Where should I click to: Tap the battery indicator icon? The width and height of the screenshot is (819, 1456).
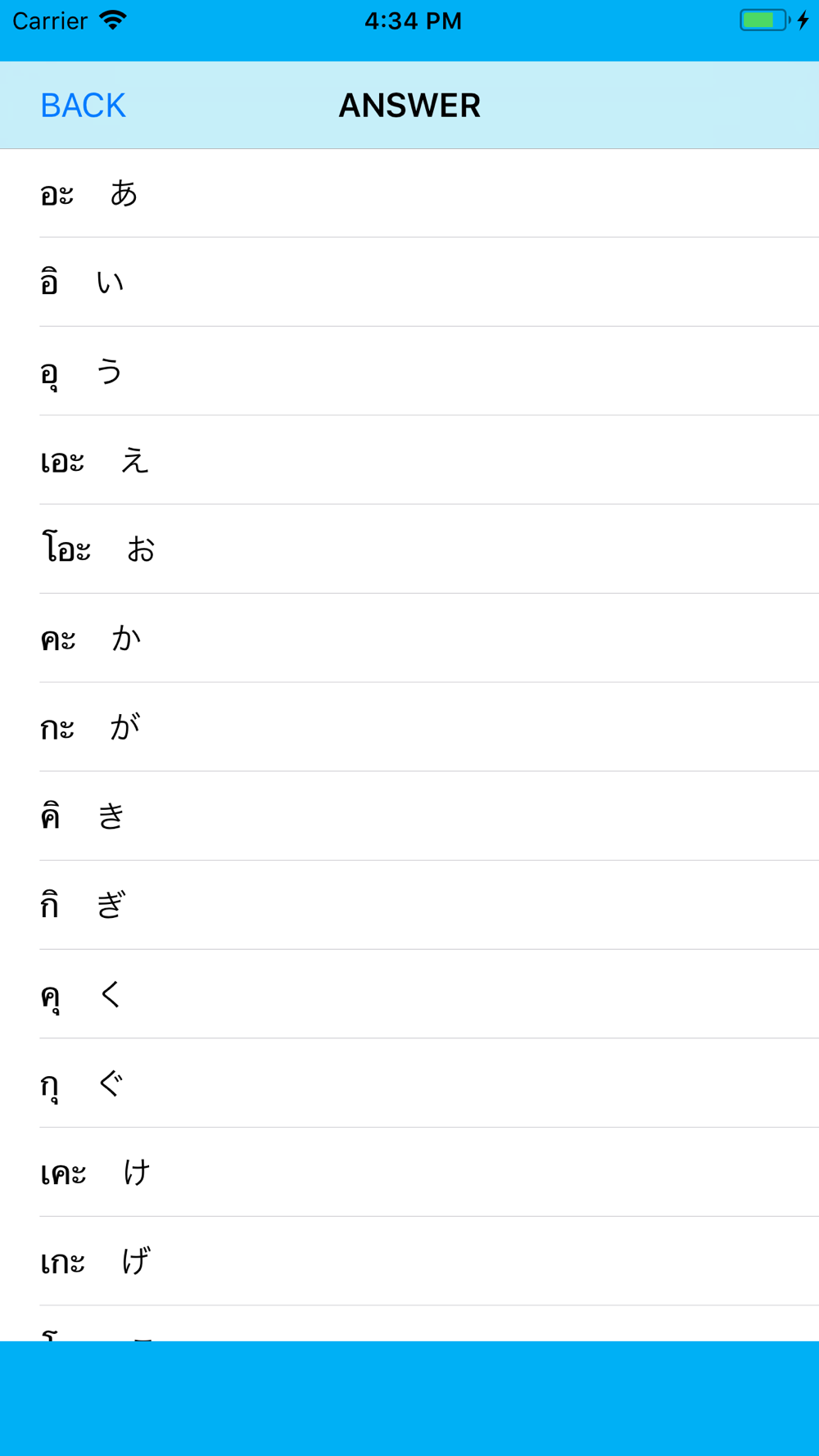click(x=765, y=20)
